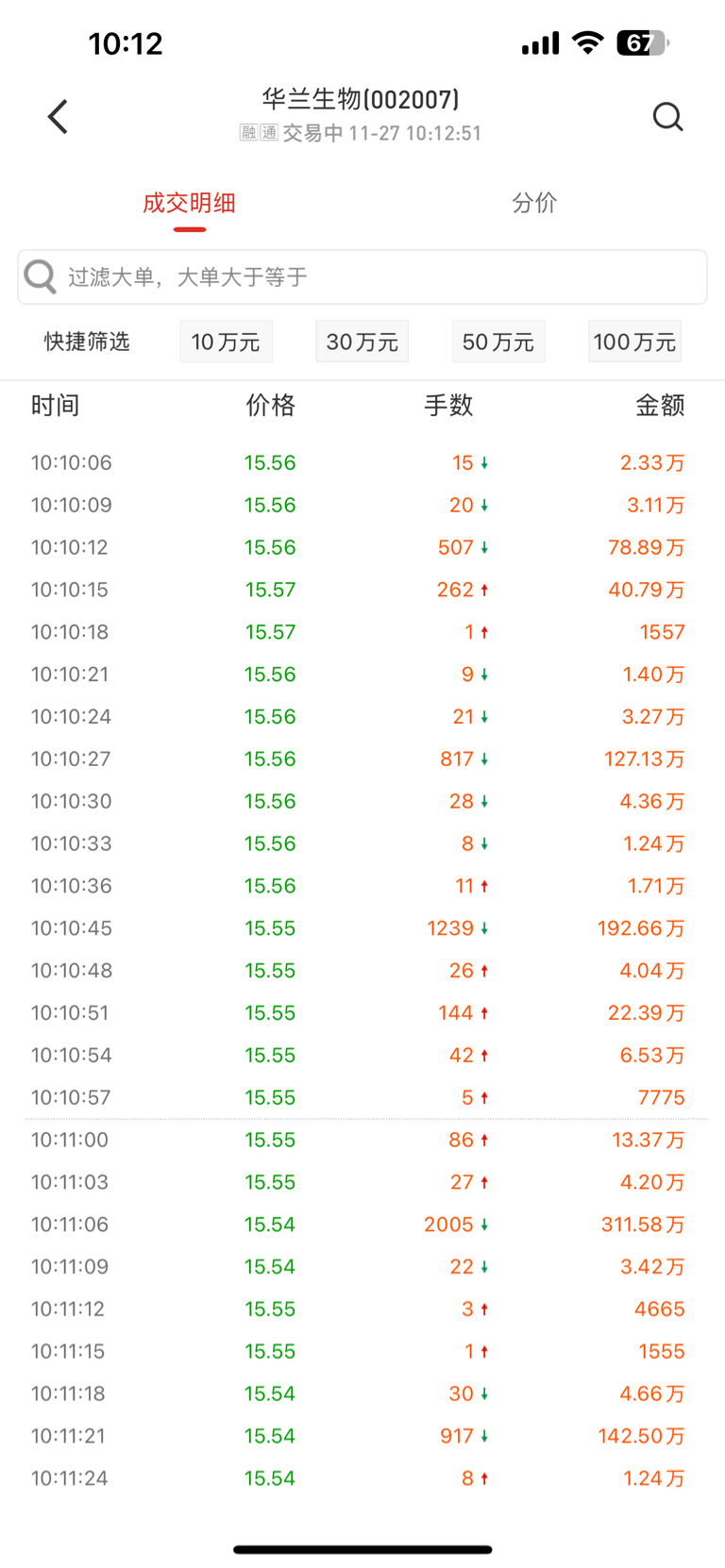Choose the 100万元 quick filter

coord(634,342)
